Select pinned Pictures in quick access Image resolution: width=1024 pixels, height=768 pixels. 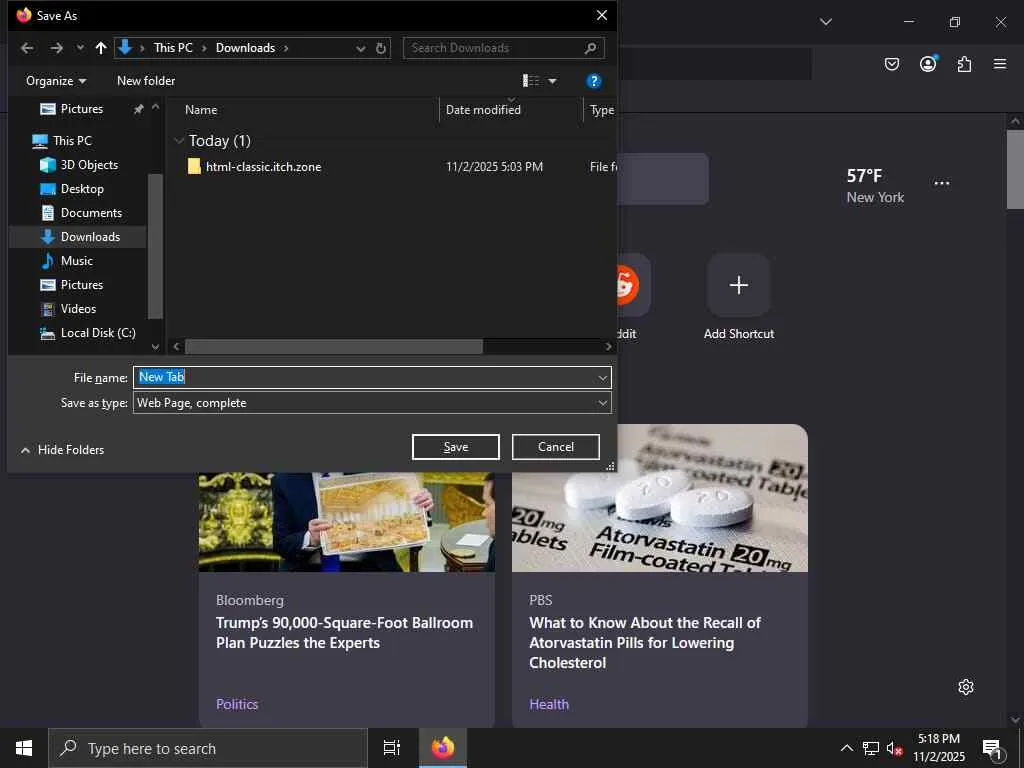coord(81,109)
